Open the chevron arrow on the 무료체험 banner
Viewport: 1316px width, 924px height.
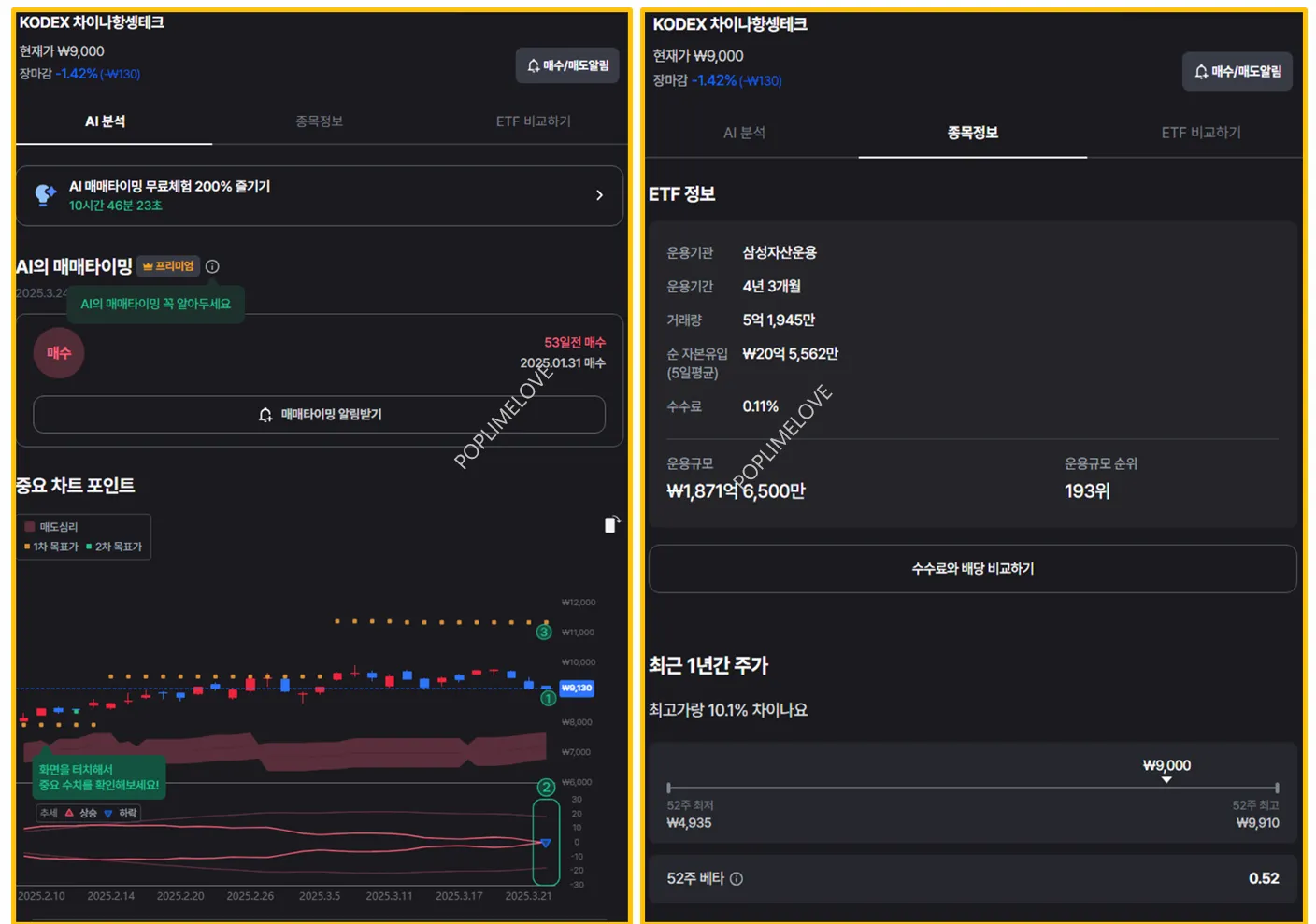599,195
